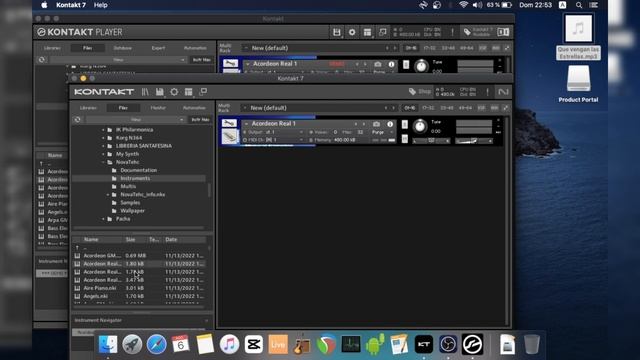Click minimize view icon in Kontakt 7 toolbar
This screenshot has height=360, width=640.
203,92
